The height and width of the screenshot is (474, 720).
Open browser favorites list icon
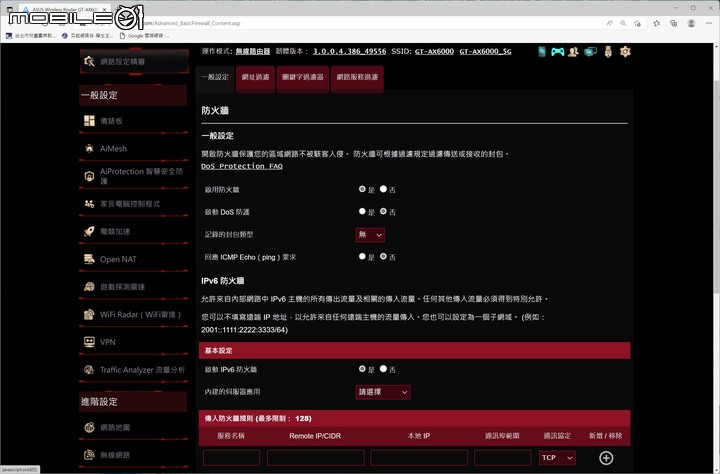click(x=657, y=23)
